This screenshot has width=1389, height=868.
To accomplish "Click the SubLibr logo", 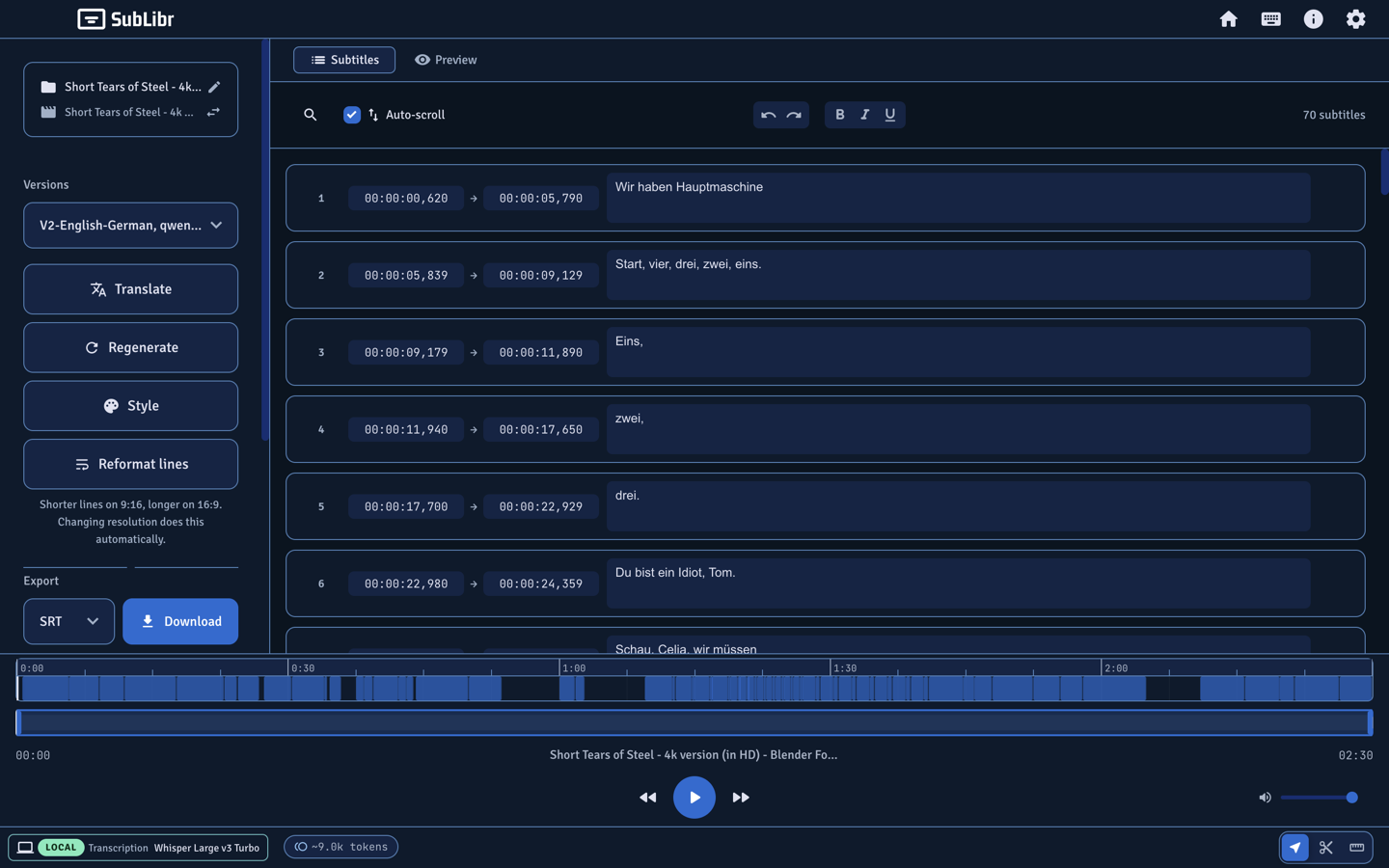I will click(x=125, y=19).
